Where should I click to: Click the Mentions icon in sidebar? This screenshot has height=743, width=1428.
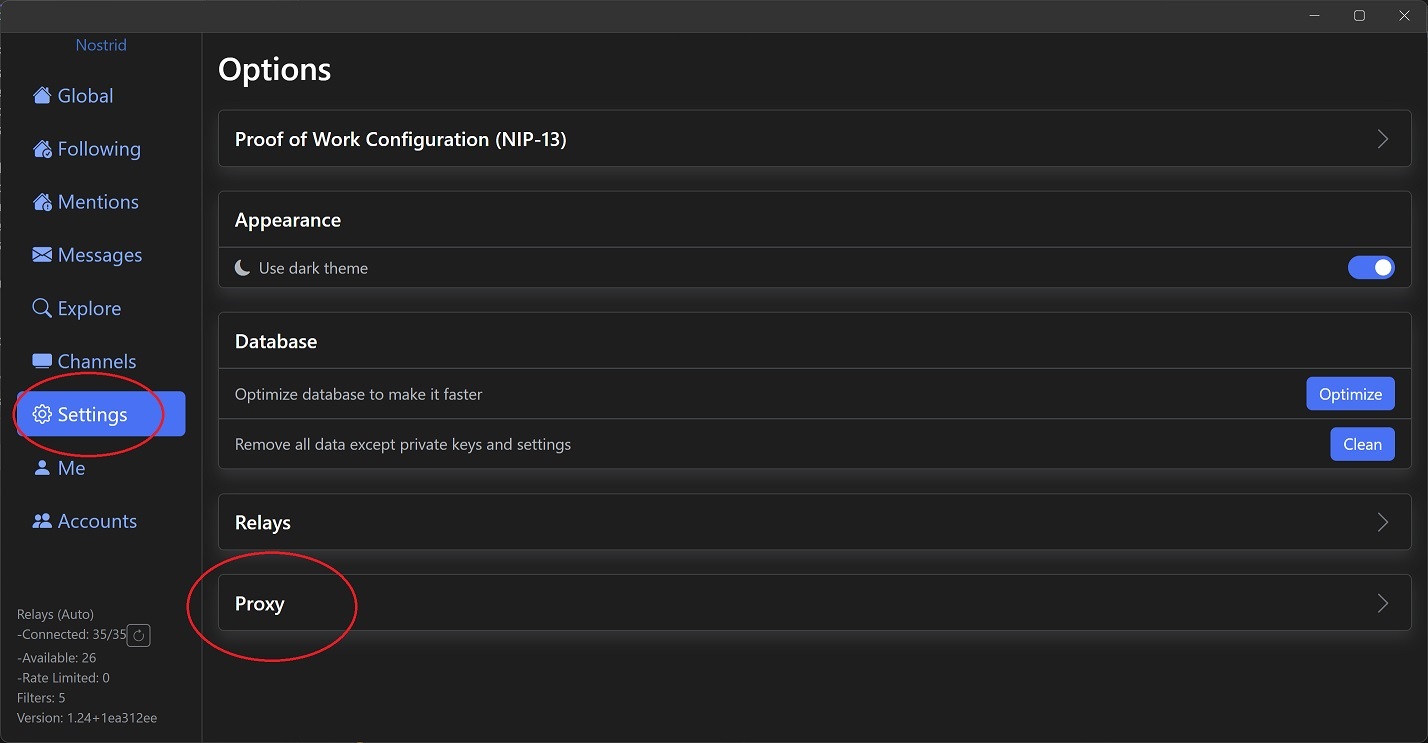(42, 202)
